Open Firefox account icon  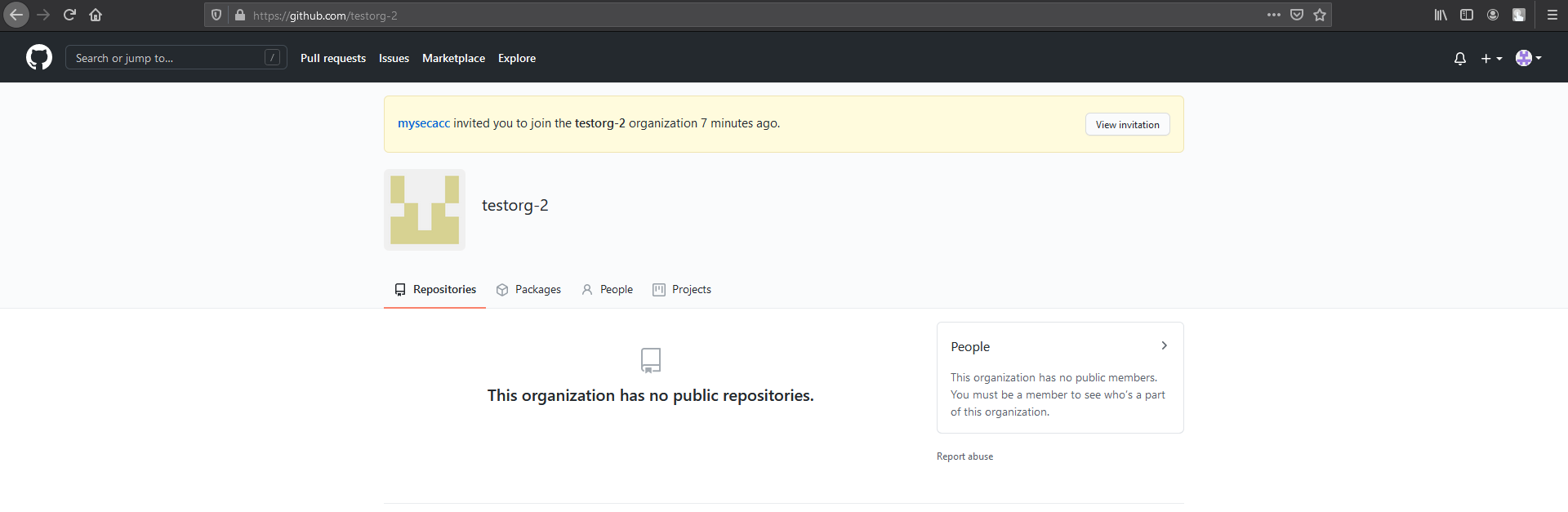coord(1493,15)
